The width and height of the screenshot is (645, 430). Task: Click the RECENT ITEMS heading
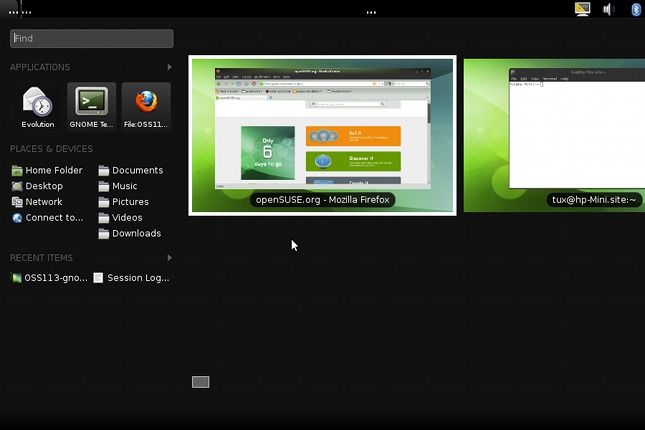coord(41,258)
